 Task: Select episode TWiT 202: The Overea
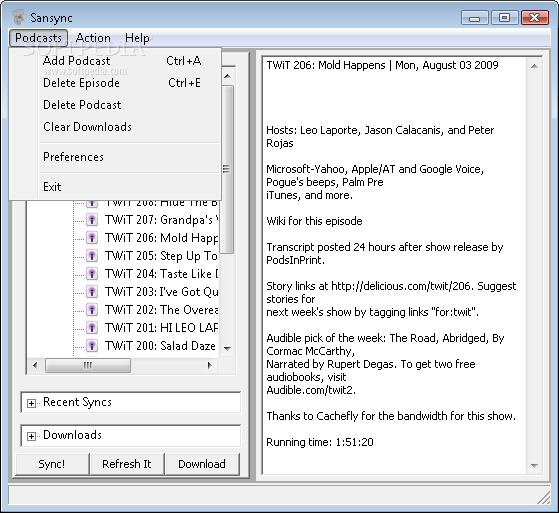pos(161,309)
